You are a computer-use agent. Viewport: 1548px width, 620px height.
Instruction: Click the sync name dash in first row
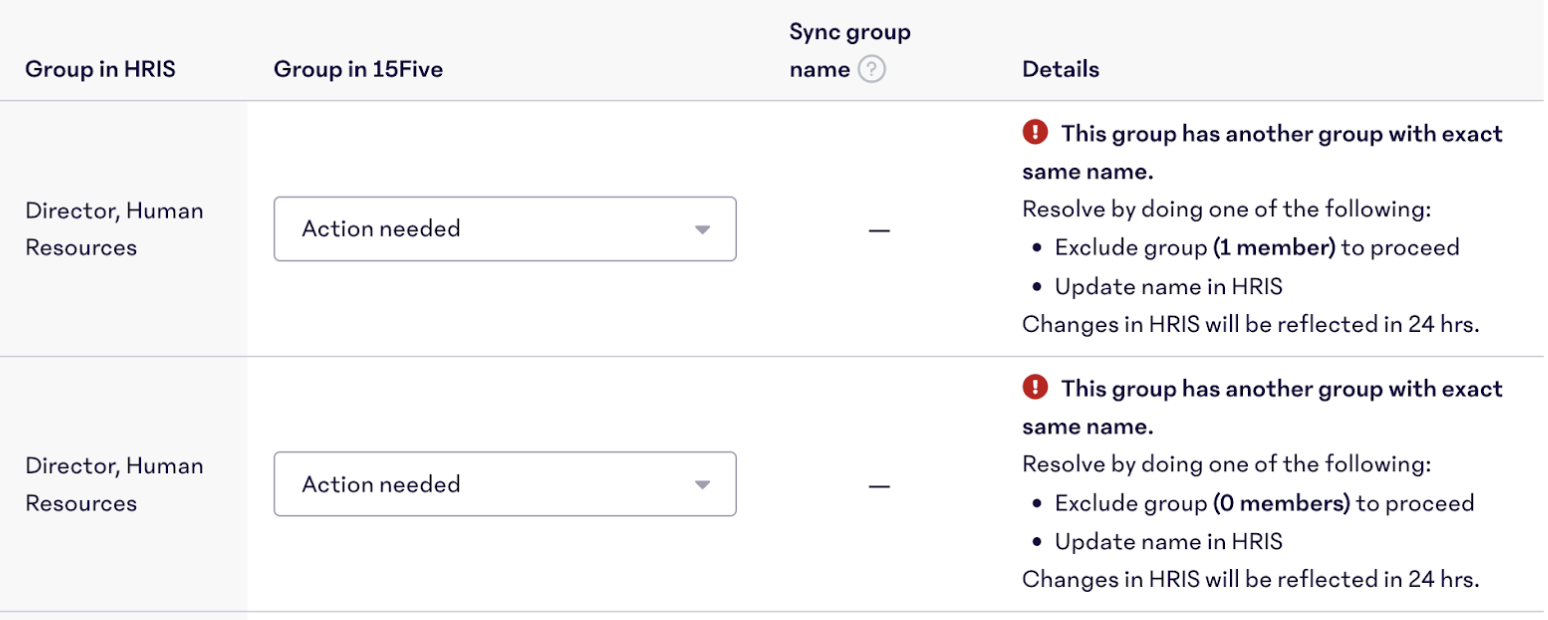click(x=879, y=231)
